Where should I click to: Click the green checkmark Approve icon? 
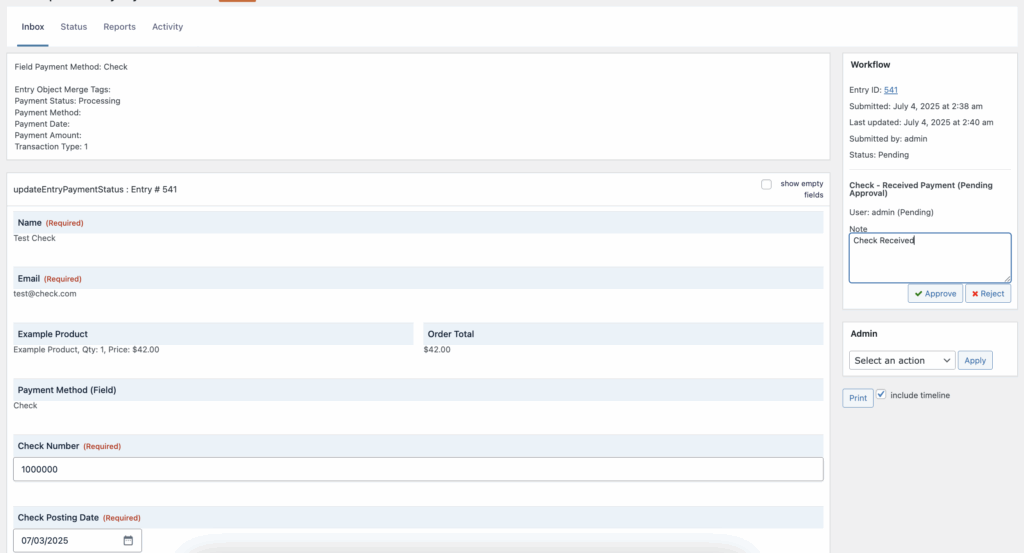(918, 294)
